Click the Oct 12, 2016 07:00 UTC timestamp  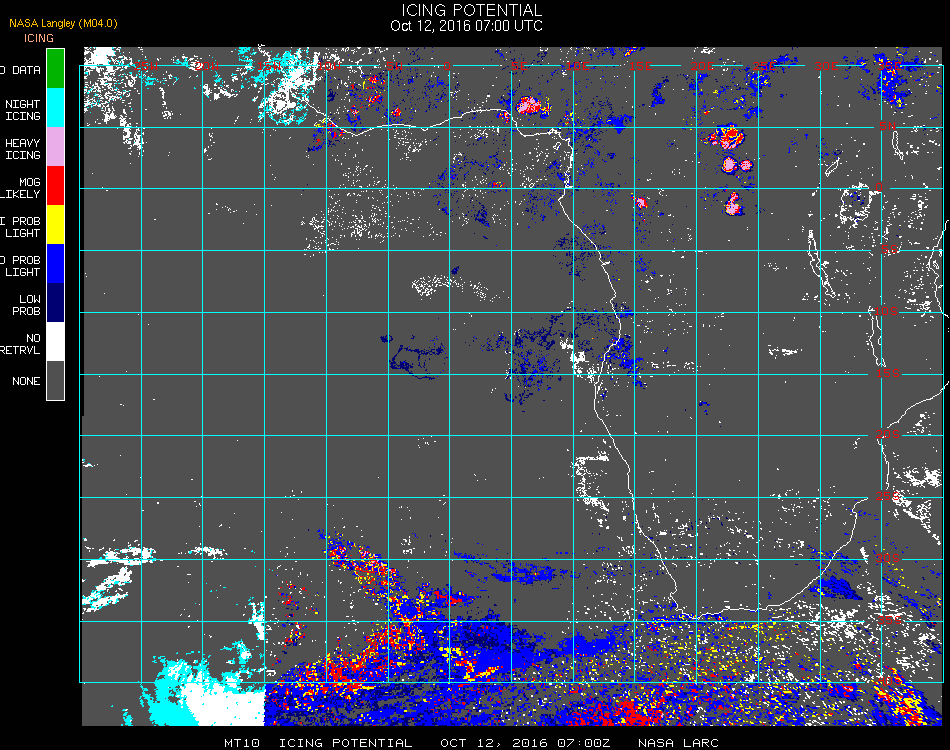(x=467, y=26)
